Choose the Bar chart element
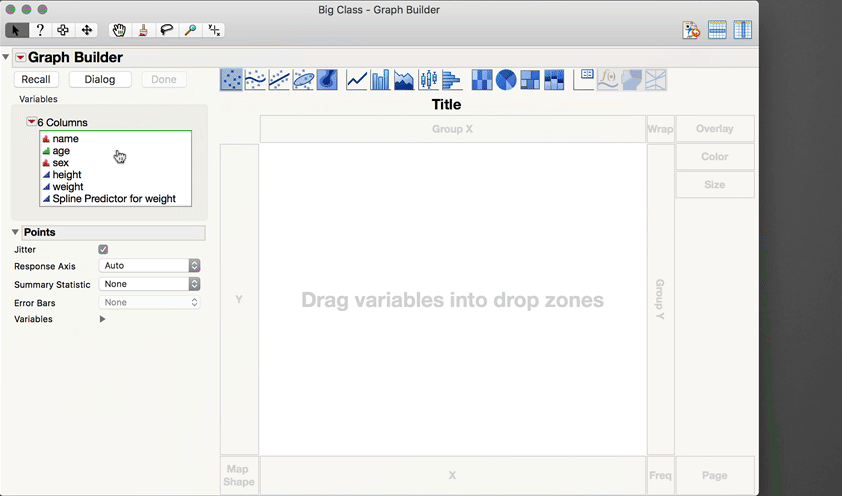The image size is (842, 496). [380, 80]
